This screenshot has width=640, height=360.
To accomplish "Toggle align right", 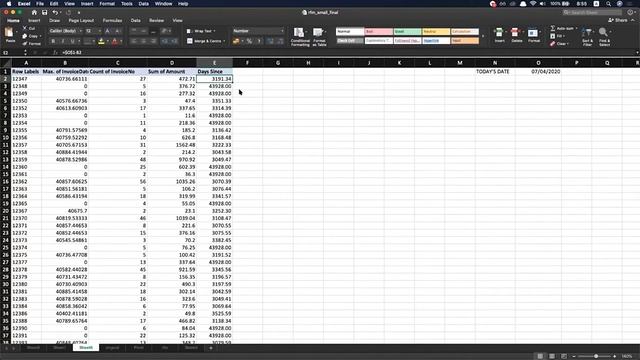I will [153, 41].
